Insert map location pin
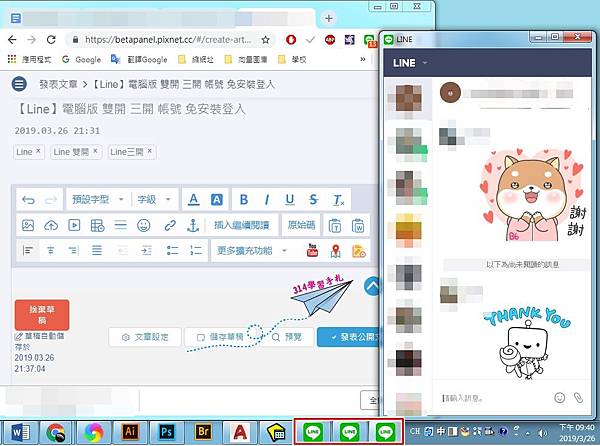Image resolution: width=600 pixels, height=446 pixels. click(336, 251)
